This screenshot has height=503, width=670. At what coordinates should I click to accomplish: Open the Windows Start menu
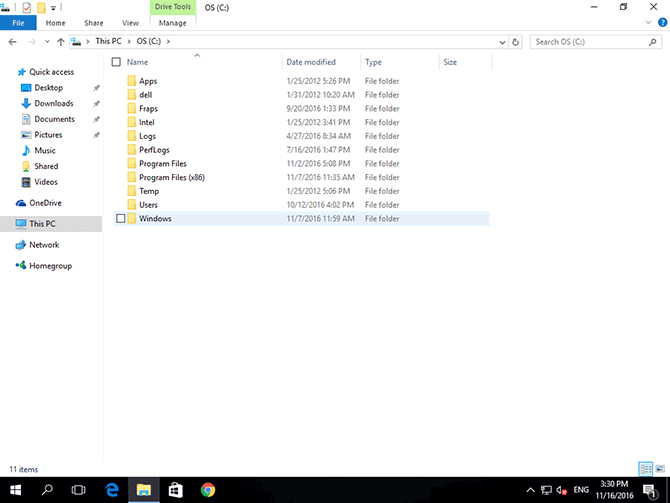coord(15,490)
